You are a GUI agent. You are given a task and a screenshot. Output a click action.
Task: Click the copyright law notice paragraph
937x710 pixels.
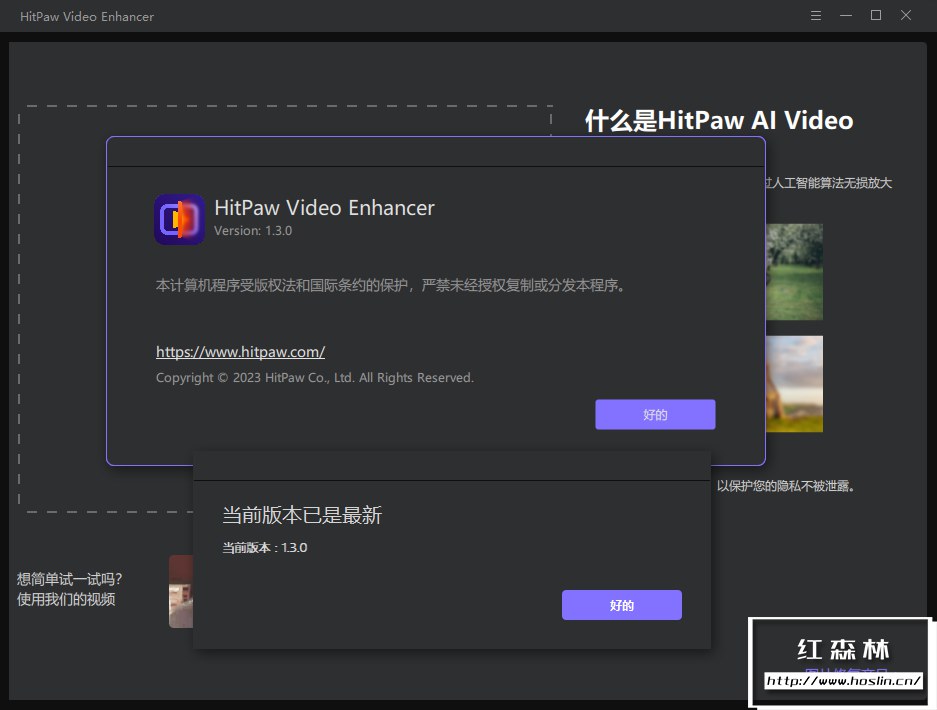(390, 286)
